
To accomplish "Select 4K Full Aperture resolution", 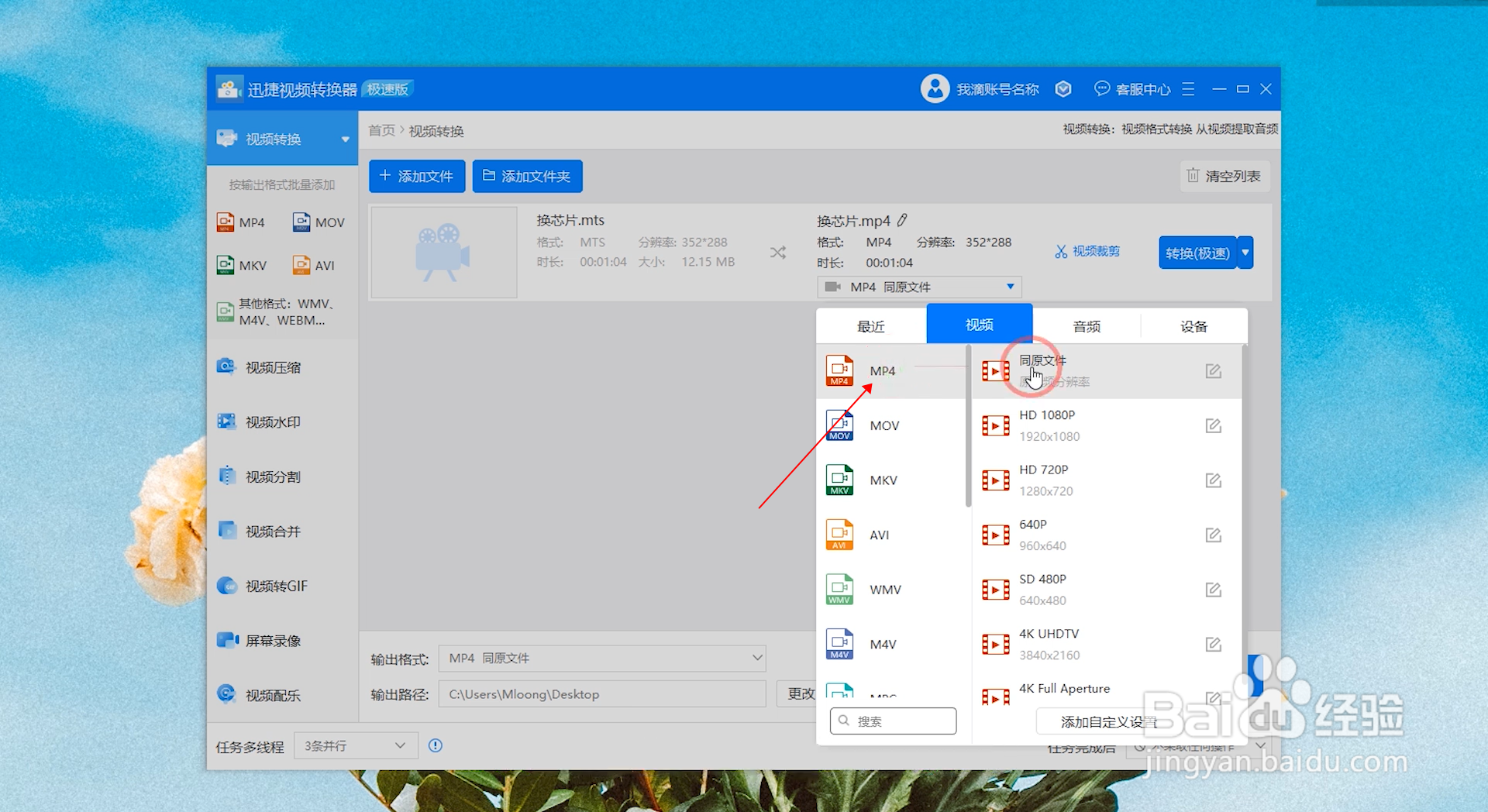I will (1107, 690).
